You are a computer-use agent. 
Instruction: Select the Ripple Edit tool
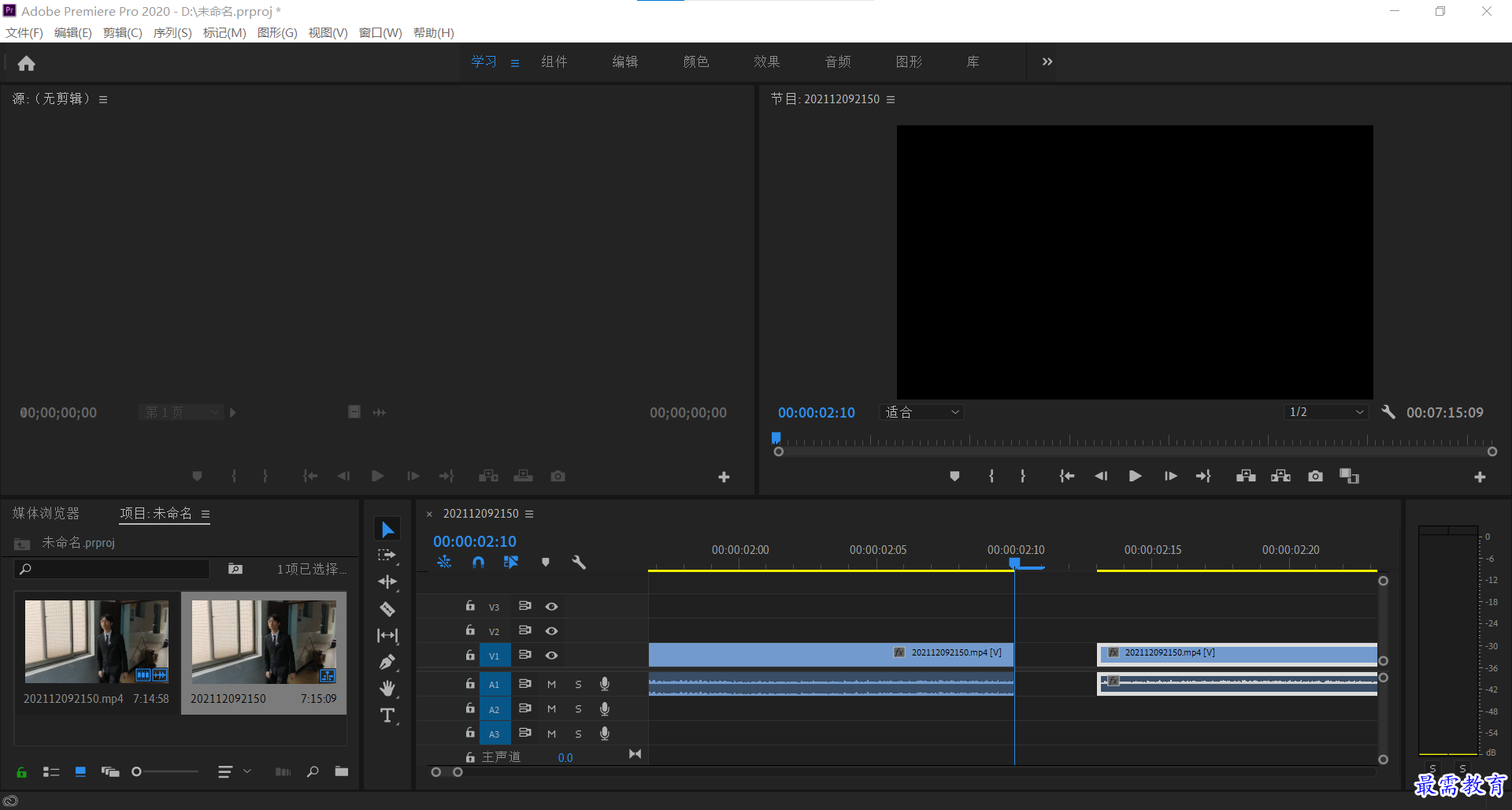click(387, 582)
